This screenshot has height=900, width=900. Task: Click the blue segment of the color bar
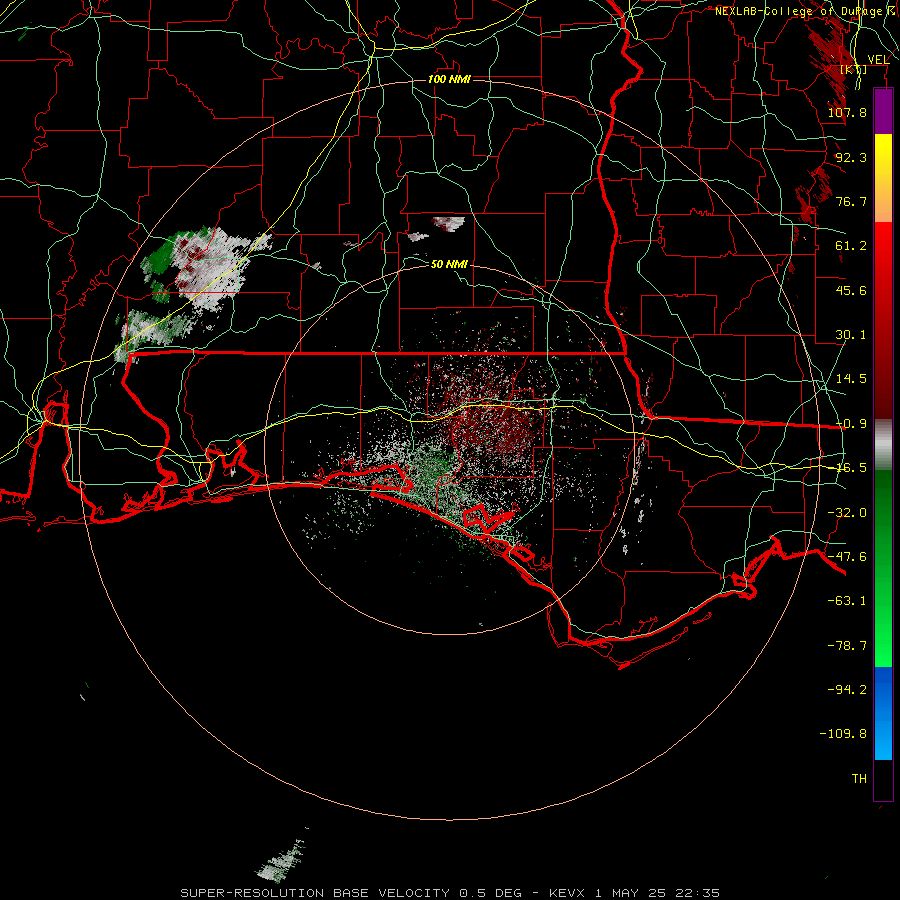coord(883,713)
